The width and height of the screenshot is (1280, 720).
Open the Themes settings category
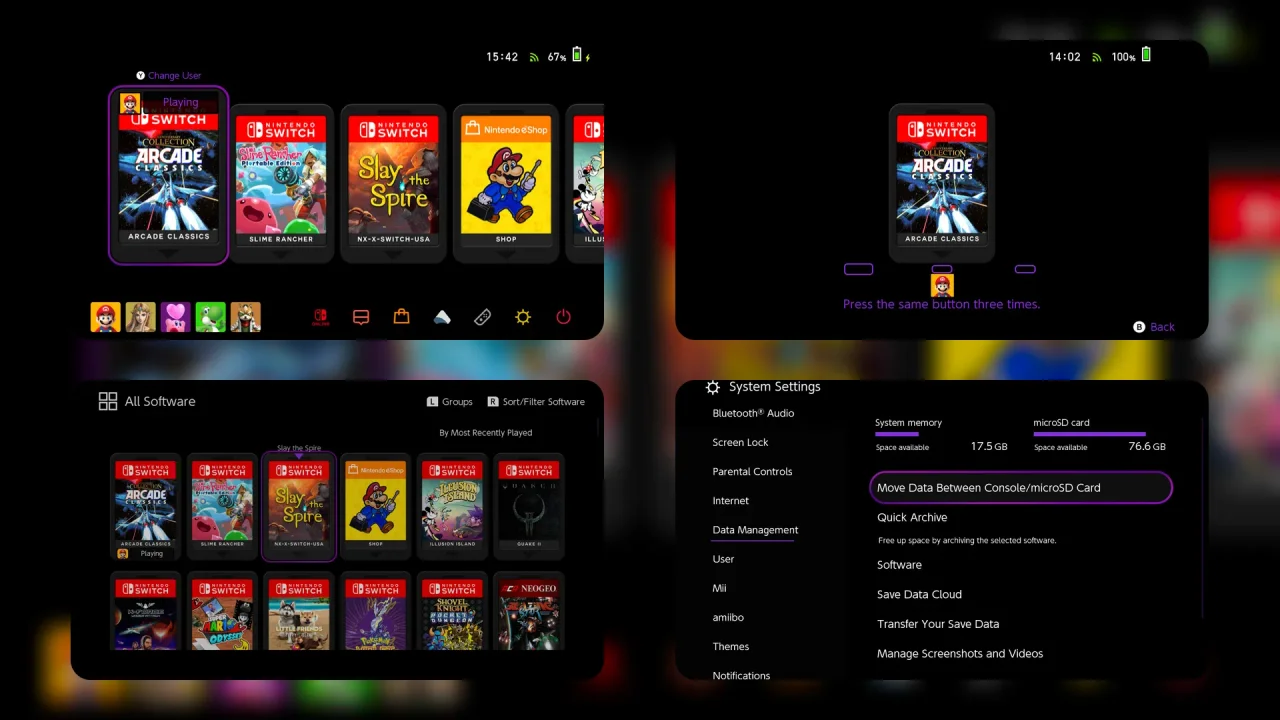pos(730,647)
